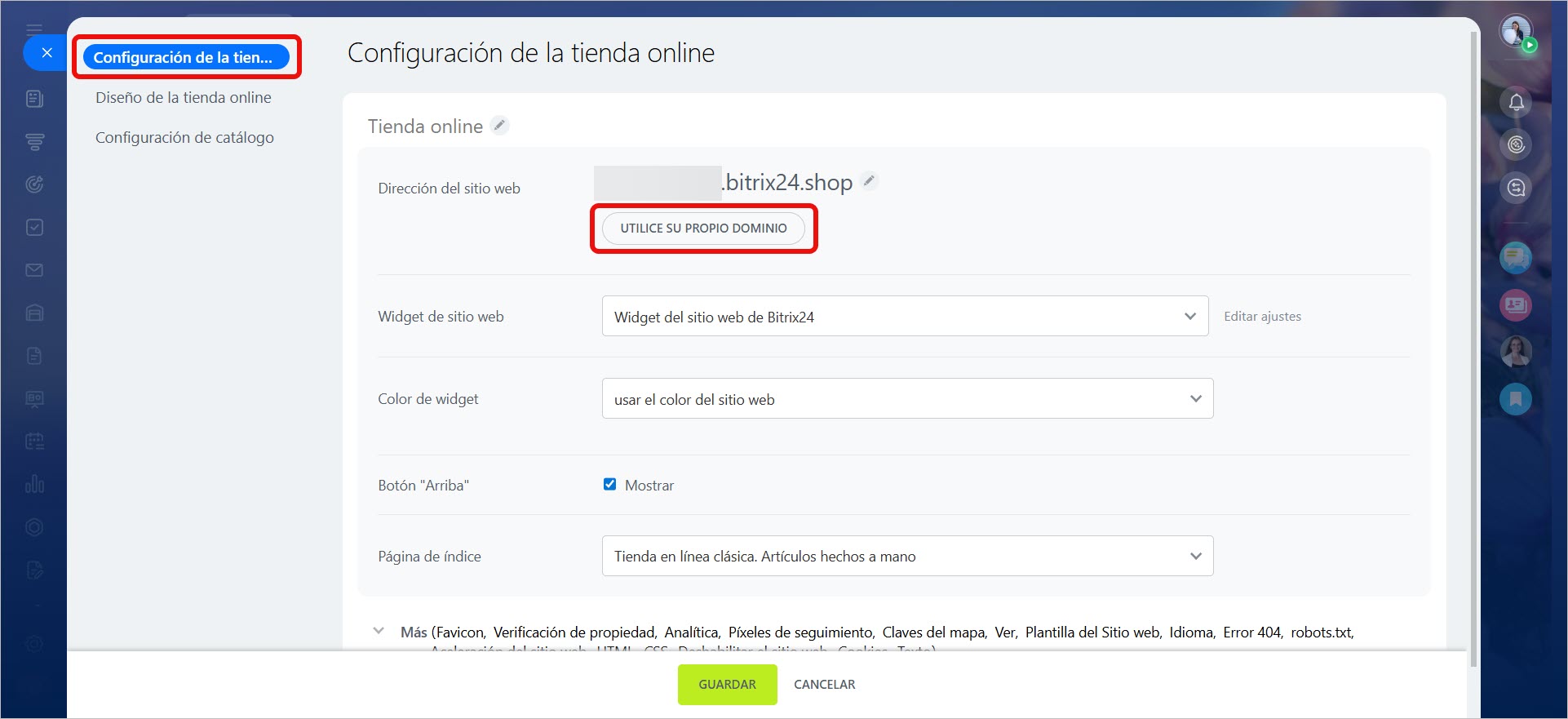The width and height of the screenshot is (1568, 719).
Task: Open the chat messages icon on right
Action: (1516, 259)
